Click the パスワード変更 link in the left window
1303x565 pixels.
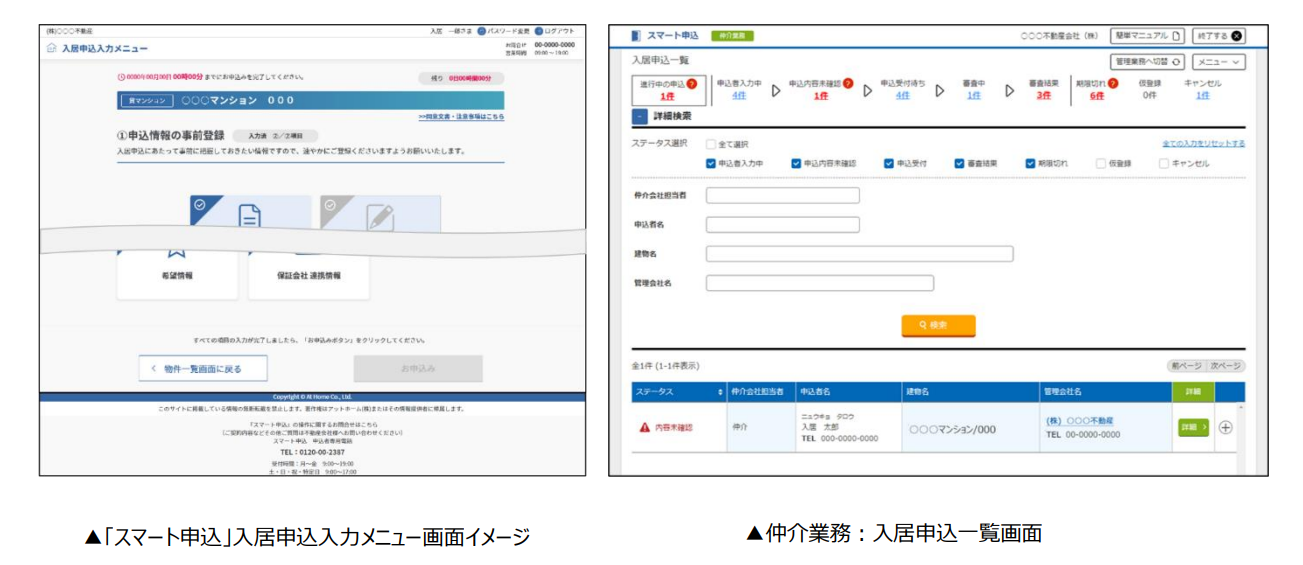[503, 31]
